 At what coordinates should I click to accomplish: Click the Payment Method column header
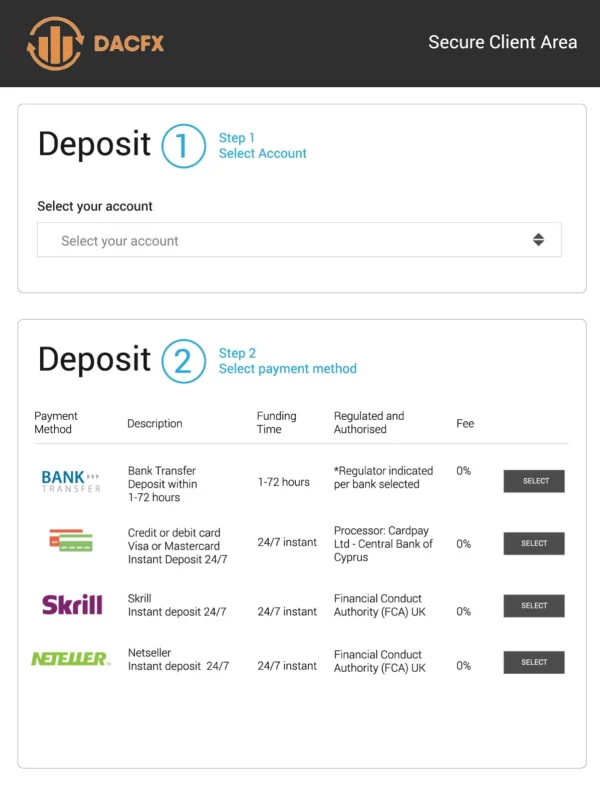pyautogui.click(x=55, y=422)
